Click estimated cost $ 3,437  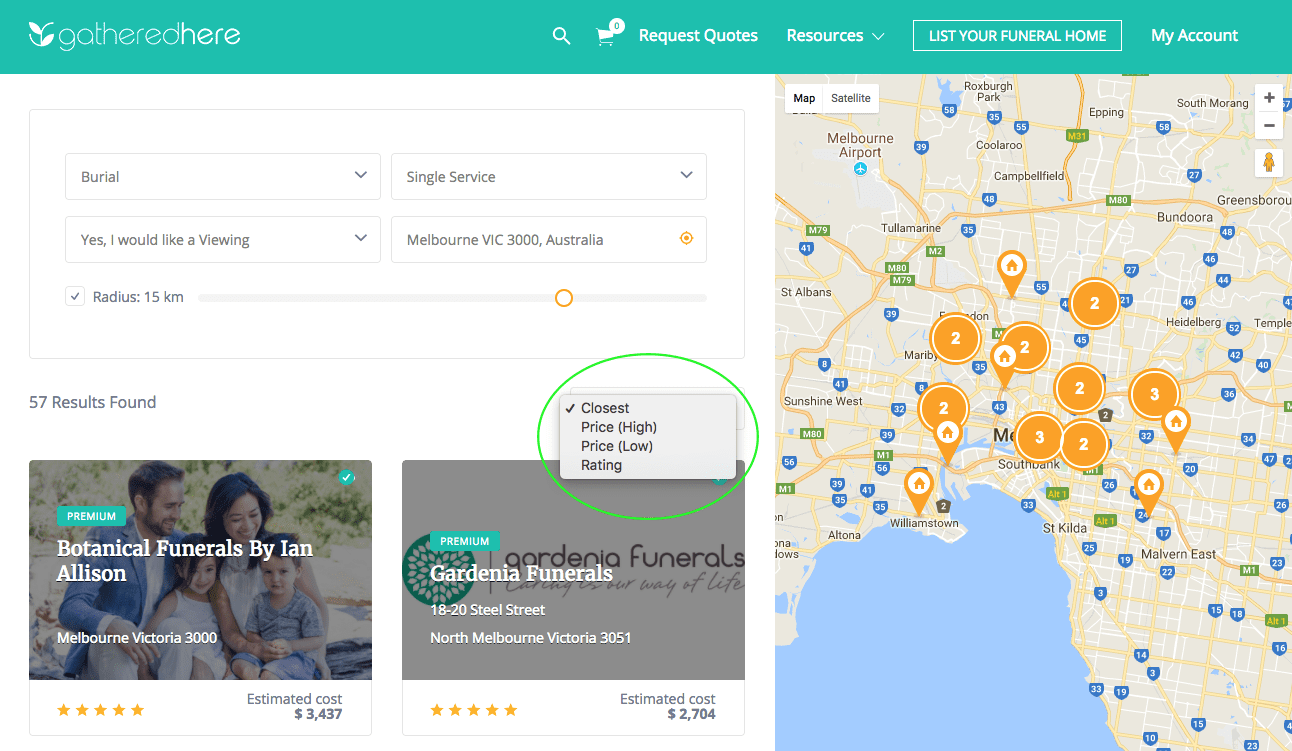(318, 714)
